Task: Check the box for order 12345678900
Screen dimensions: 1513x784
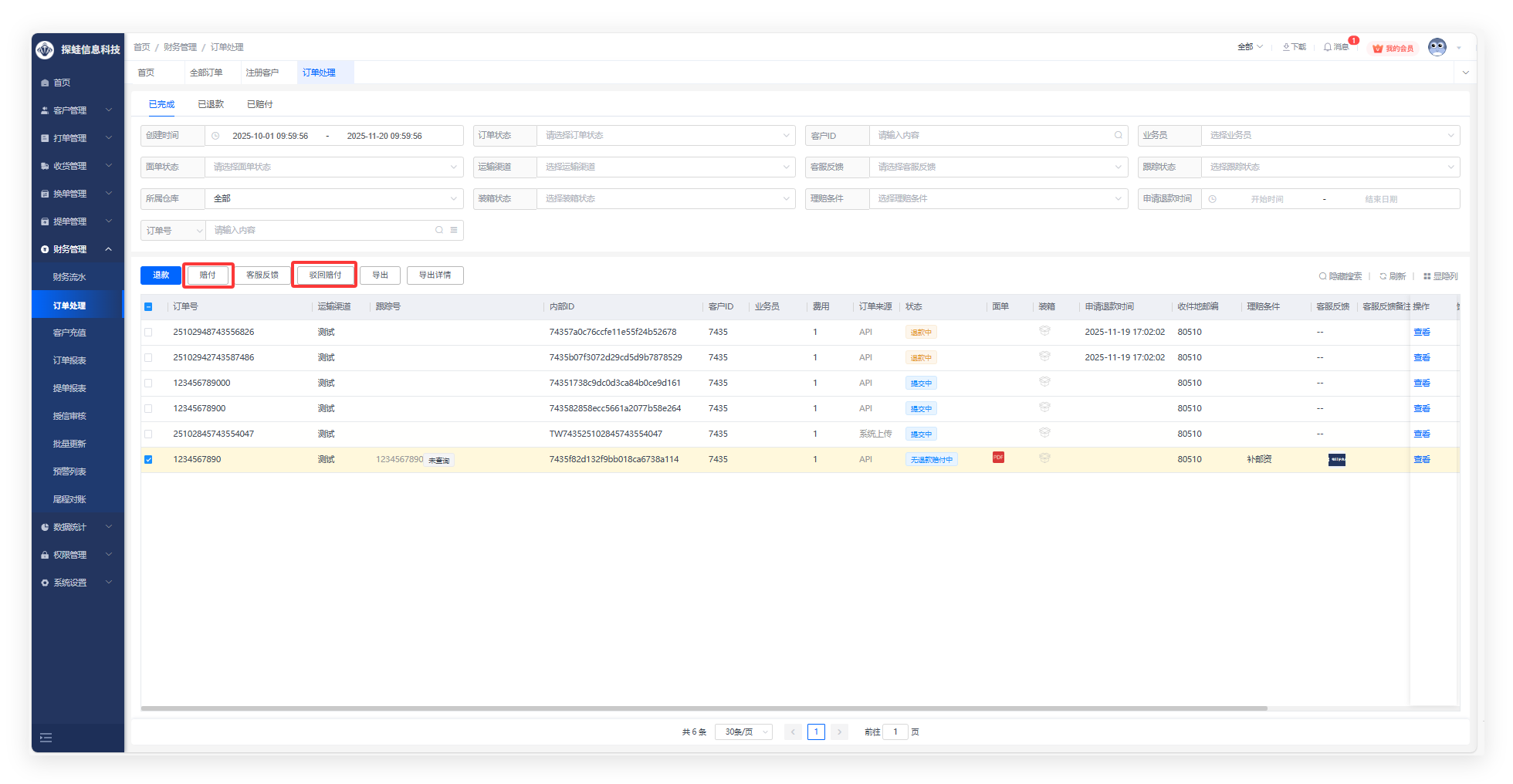Action: pyautogui.click(x=148, y=409)
